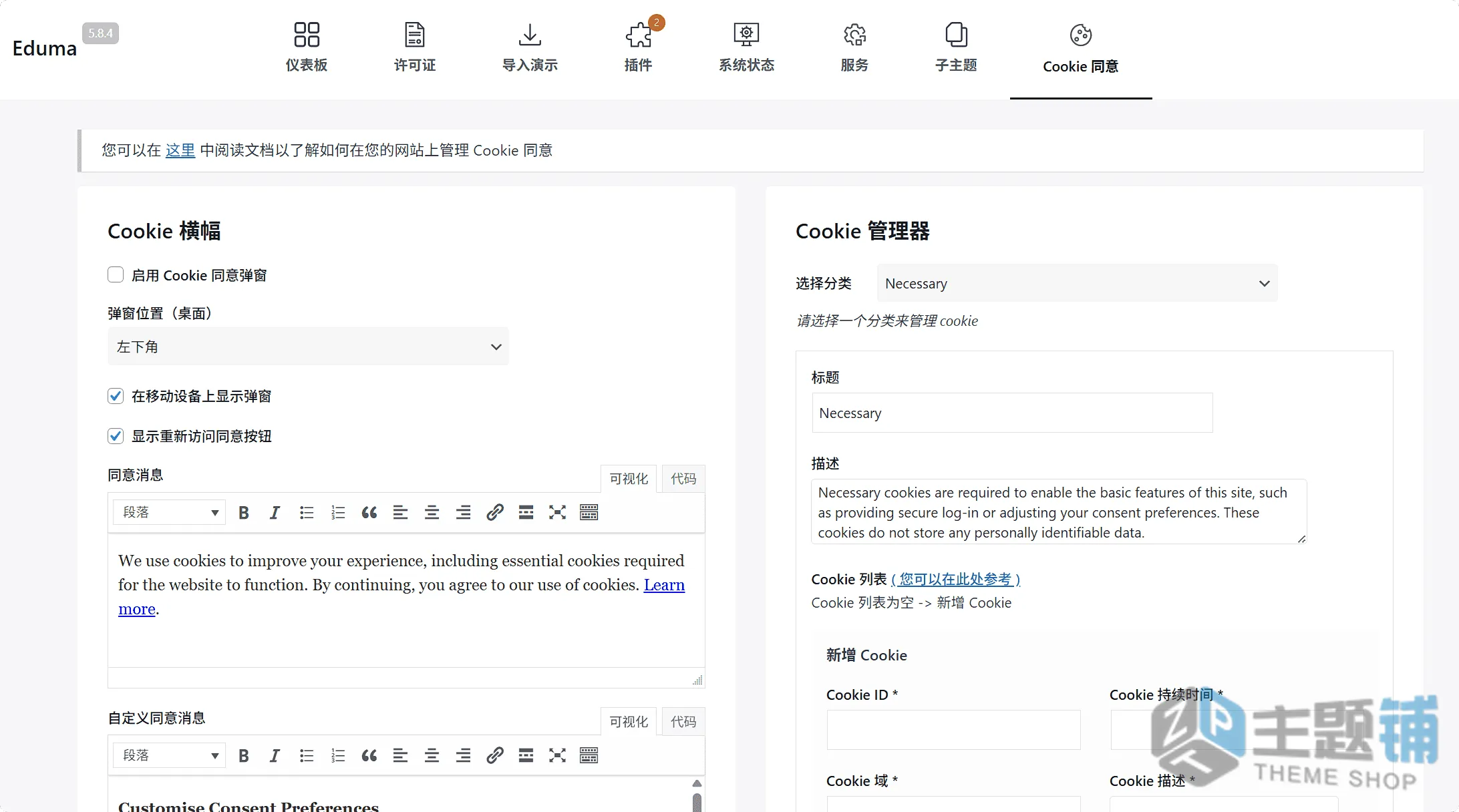Focus the Cookie ID input field
Image resolution: width=1459 pixels, height=812 pixels.
(953, 729)
